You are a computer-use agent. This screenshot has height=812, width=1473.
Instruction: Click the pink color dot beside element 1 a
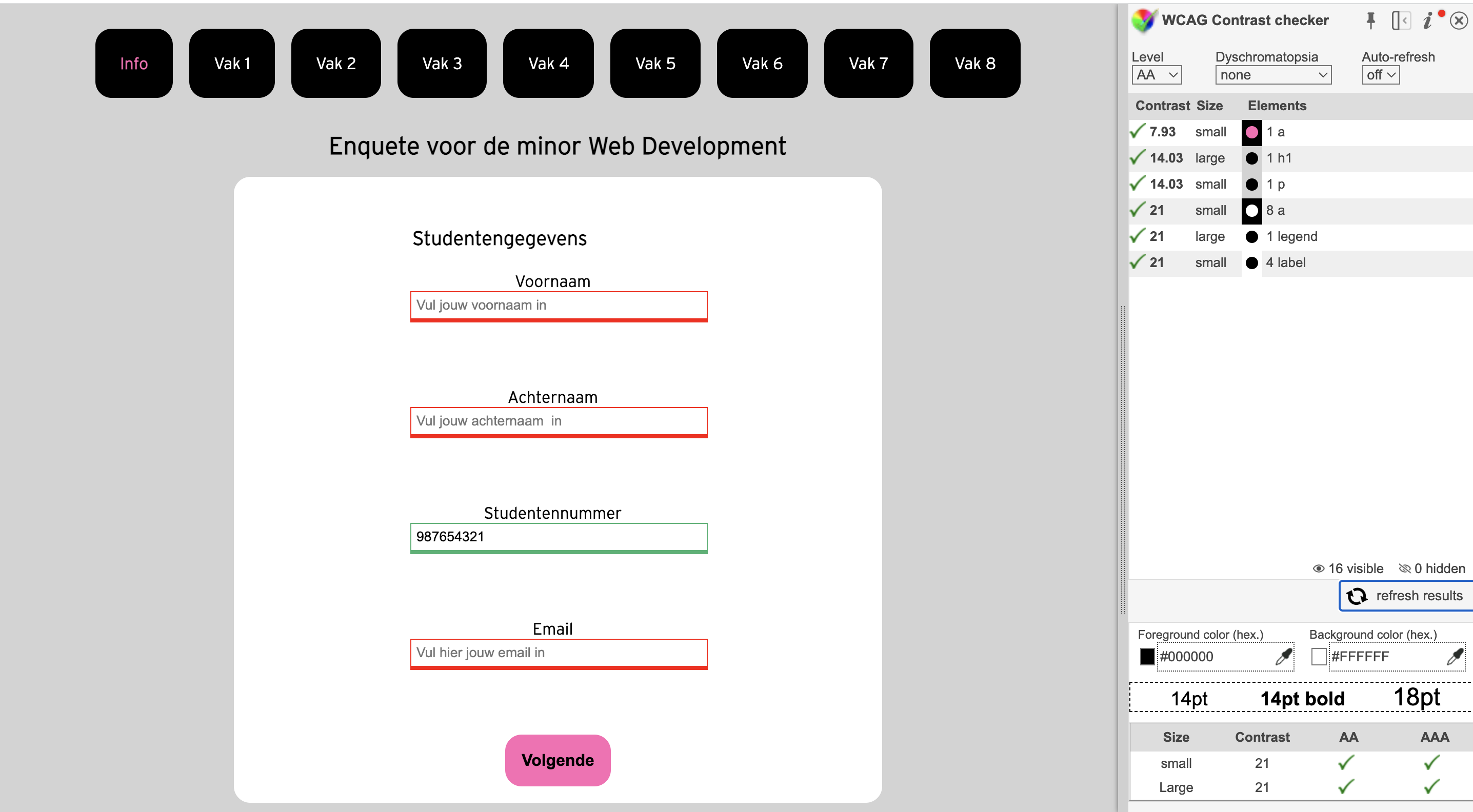1252,132
